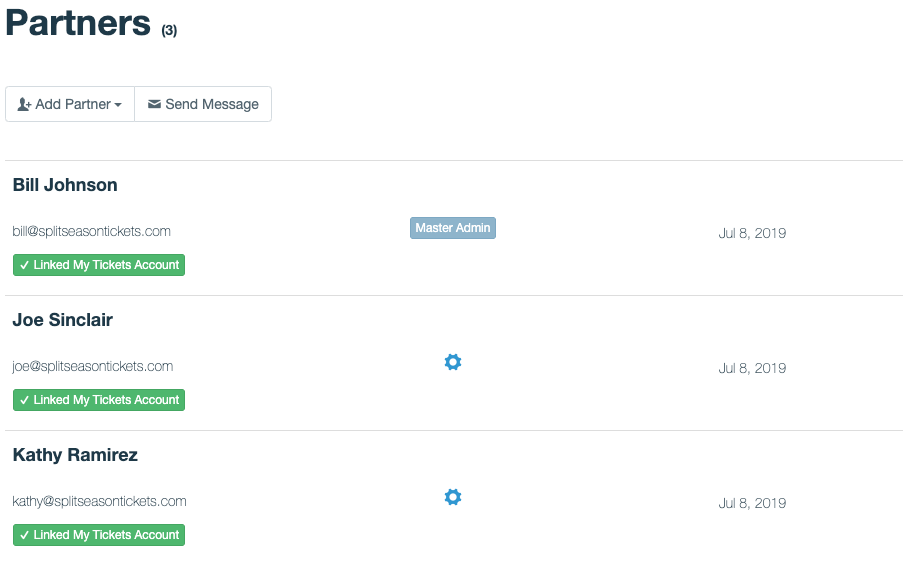Click the Master Admin badge
The image size is (908, 579).
[x=453, y=228]
